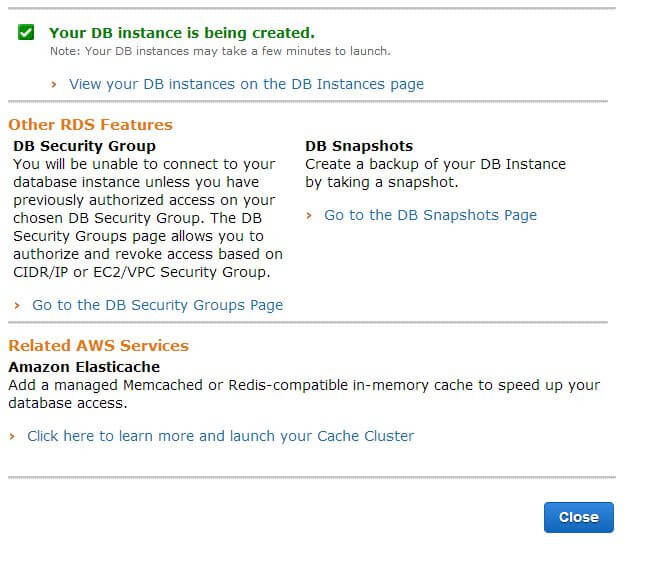Go to the DB Snapshots Page
This screenshot has height=580, width=654.
(x=430, y=215)
